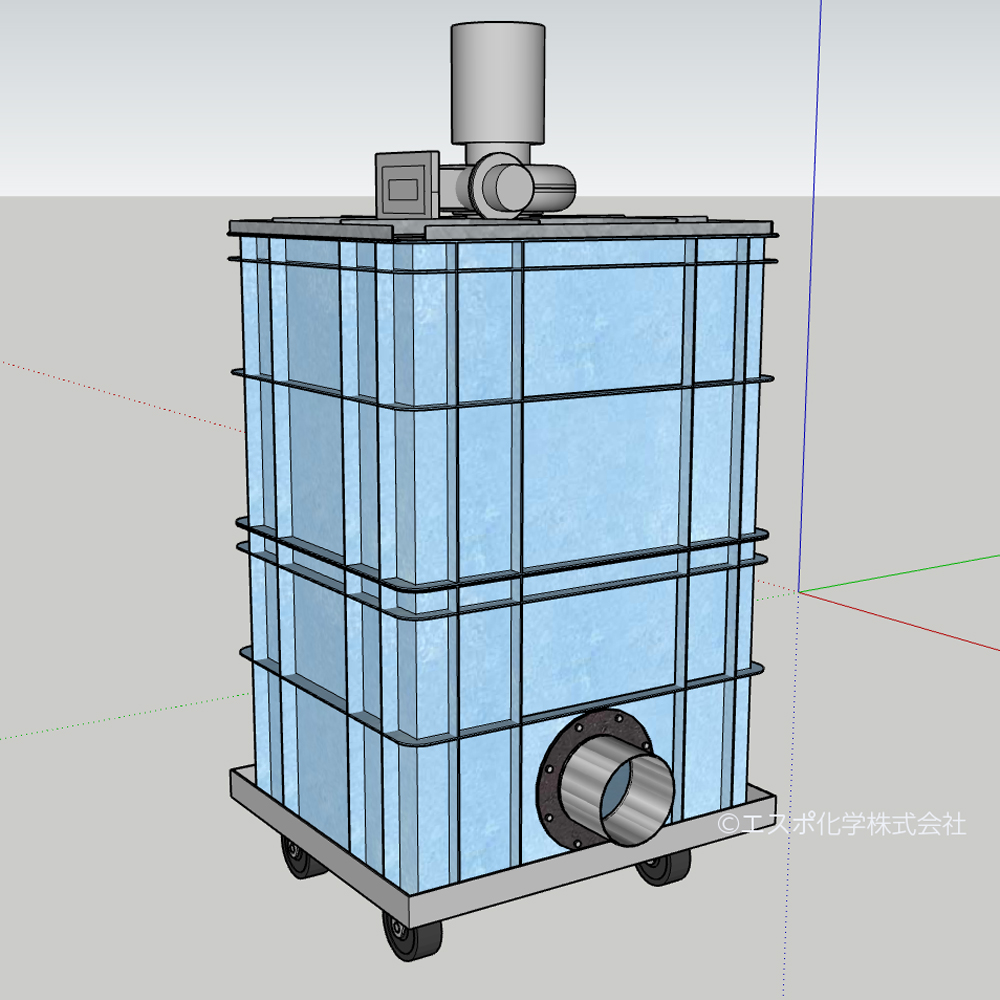Select the tall cylindrical motor on top
Screen dimensions: 1000x1000
pyautogui.click(x=497, y=83)
